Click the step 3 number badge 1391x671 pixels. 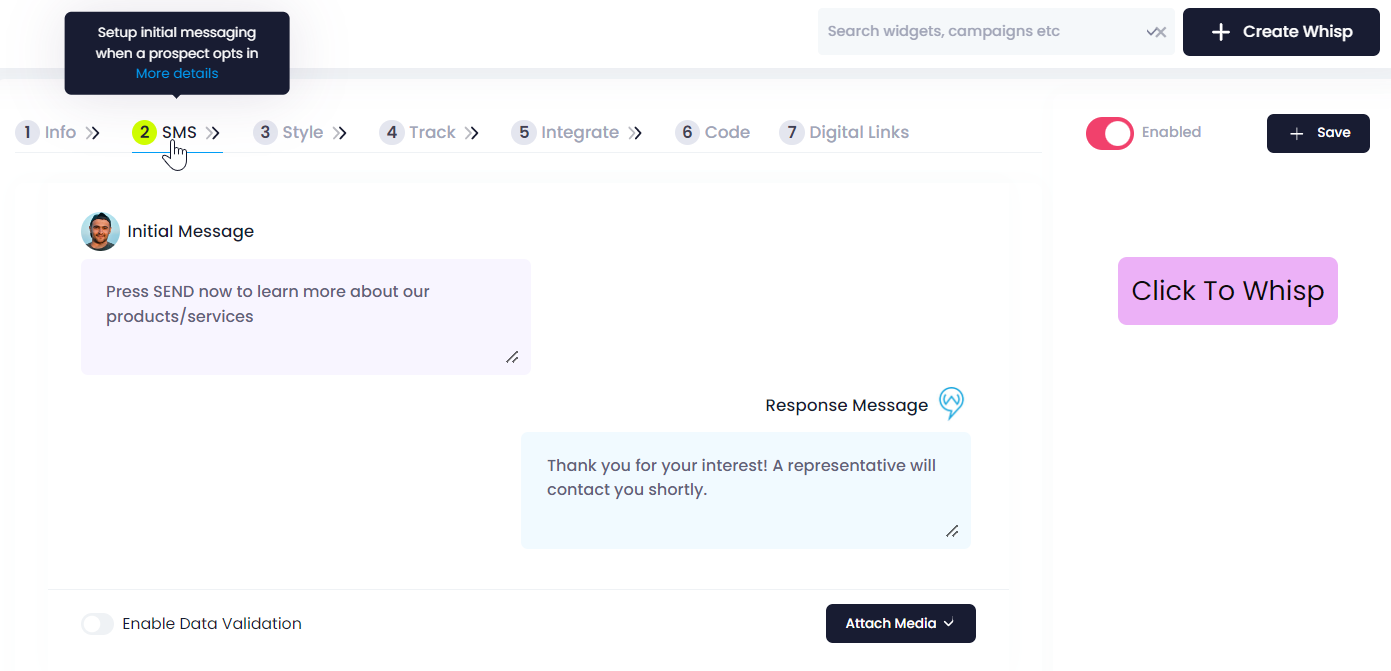pos(265,132)
